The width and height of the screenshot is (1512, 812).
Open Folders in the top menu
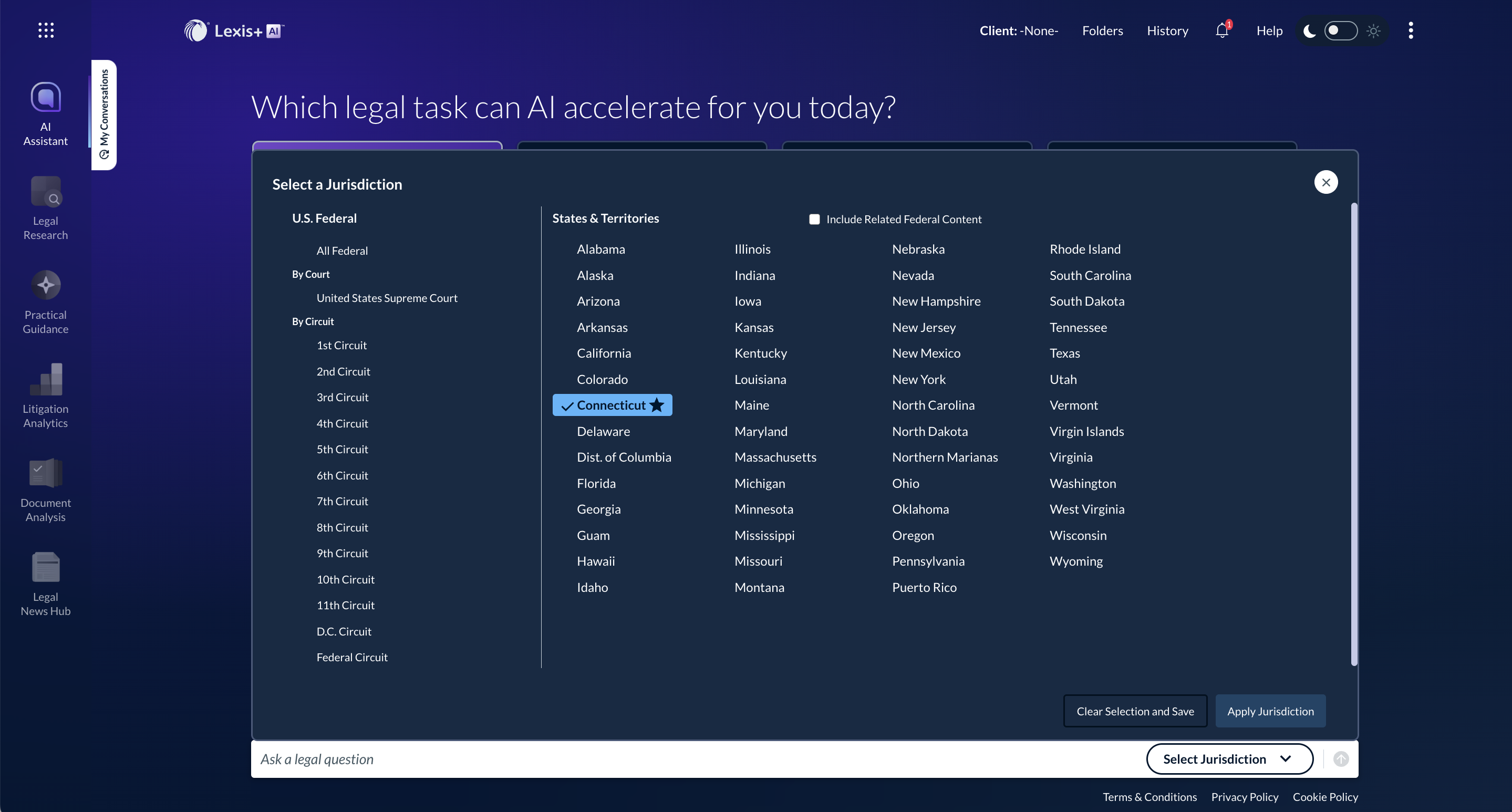point(1102,30)
